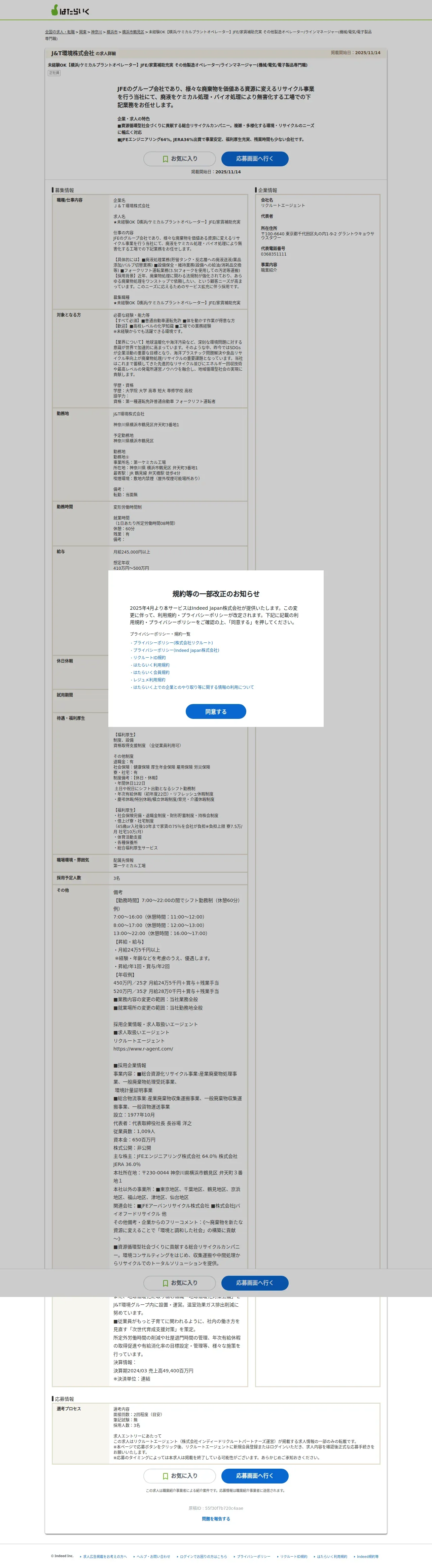The image size is (432, 1568).
Task: Click the 休日休暇 row label
Action: click(x=65, y=661)
